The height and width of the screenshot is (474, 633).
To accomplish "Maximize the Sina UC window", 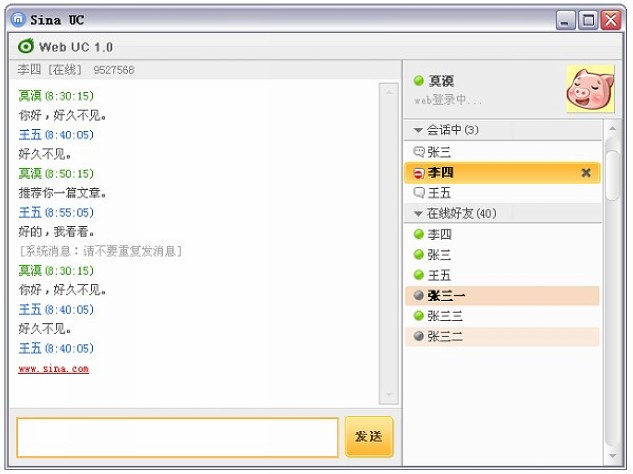I will click(x=588, y=20).
